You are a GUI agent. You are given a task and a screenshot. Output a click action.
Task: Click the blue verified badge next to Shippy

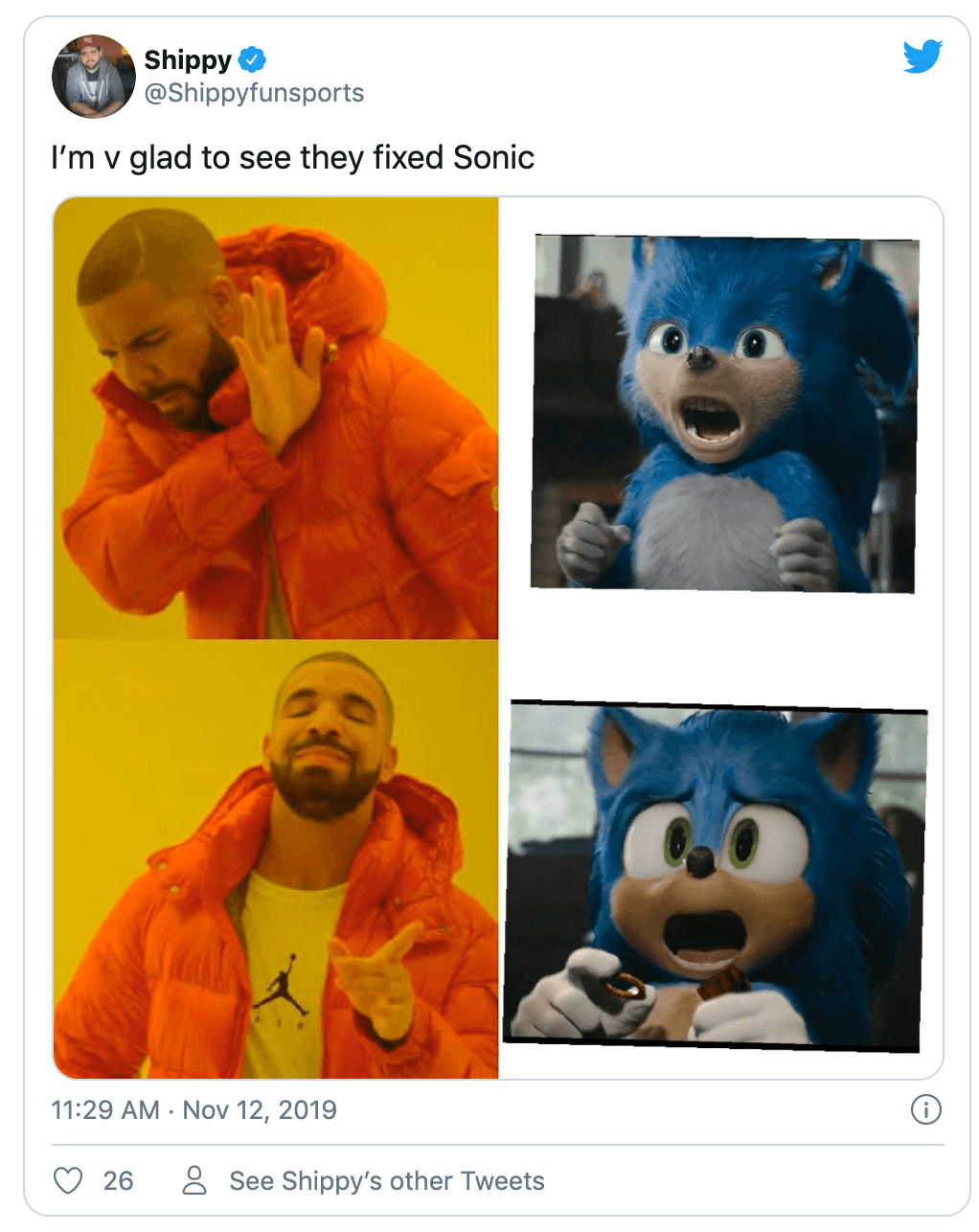pos(252,59)
